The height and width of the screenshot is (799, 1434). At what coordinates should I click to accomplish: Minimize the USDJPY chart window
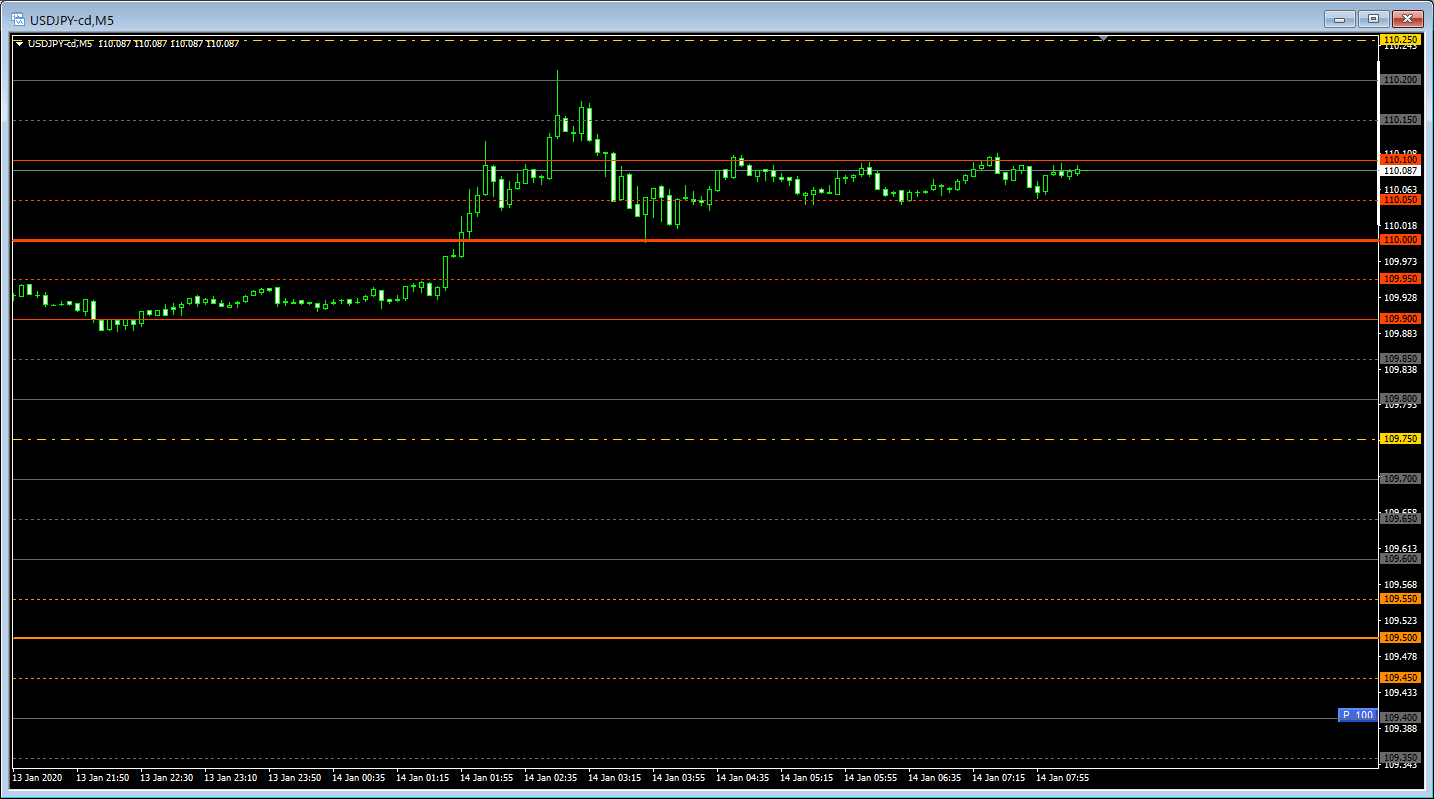coord(1340,19)
